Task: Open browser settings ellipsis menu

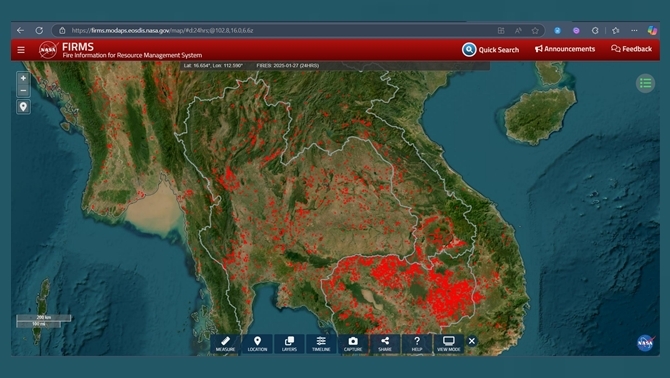Action: 634,30
